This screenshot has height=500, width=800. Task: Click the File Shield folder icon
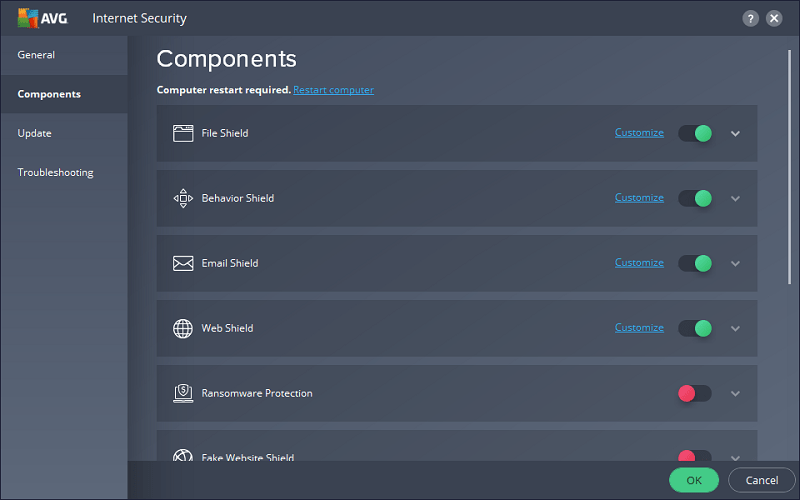(182, 133)
